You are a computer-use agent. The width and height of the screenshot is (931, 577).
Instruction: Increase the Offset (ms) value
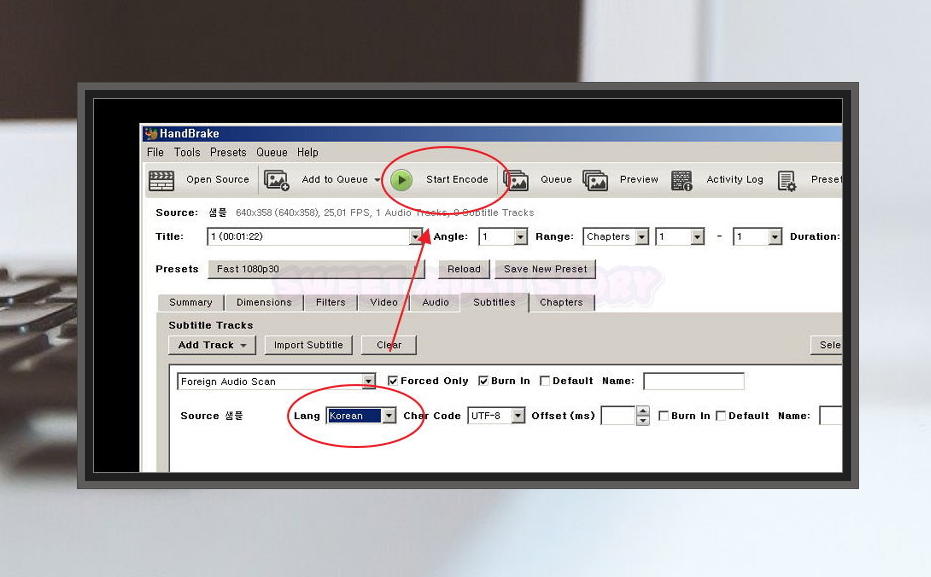tap(642, 411)
